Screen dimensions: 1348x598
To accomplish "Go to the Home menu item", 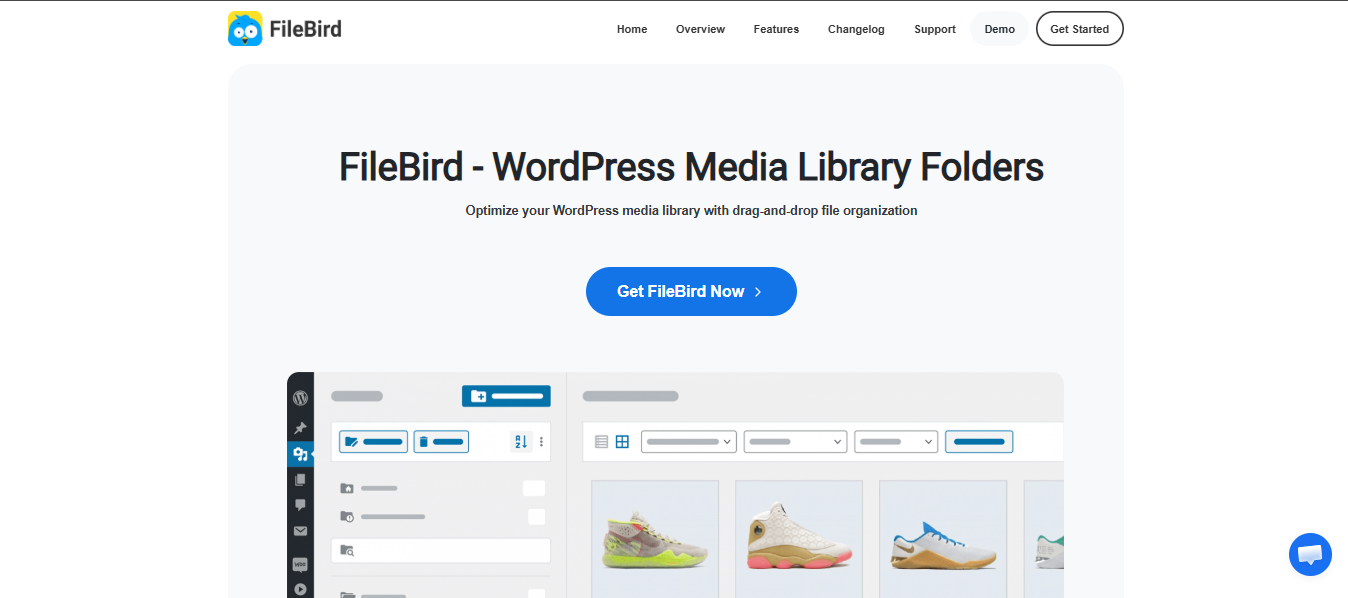I will (632, 29).
